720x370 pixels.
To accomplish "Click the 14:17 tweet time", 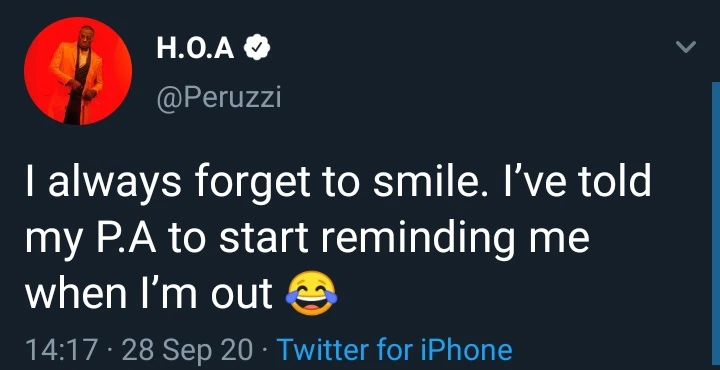I will tap(62, 350).
